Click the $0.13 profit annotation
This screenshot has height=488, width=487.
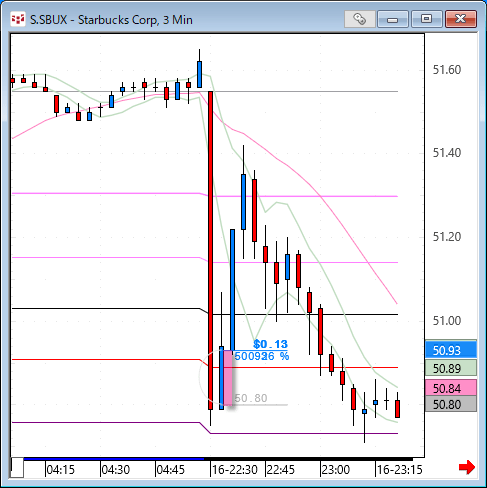(x=270, y=344)
